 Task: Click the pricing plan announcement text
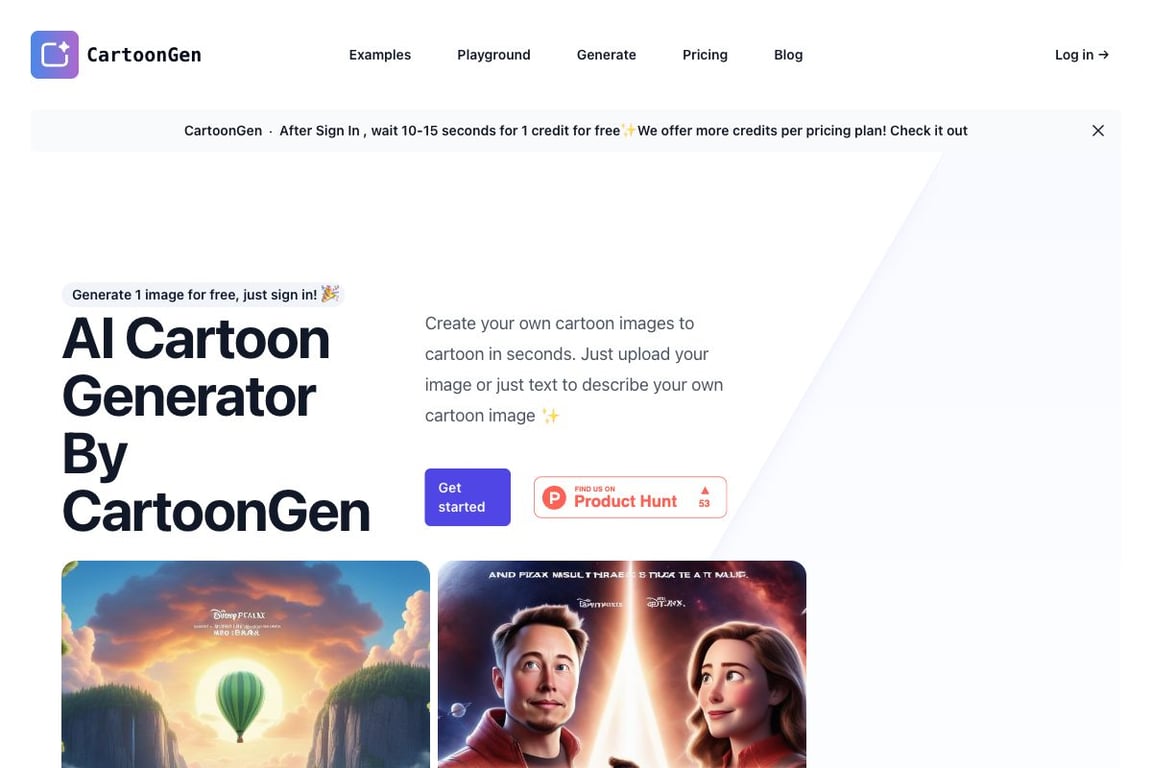802,131
